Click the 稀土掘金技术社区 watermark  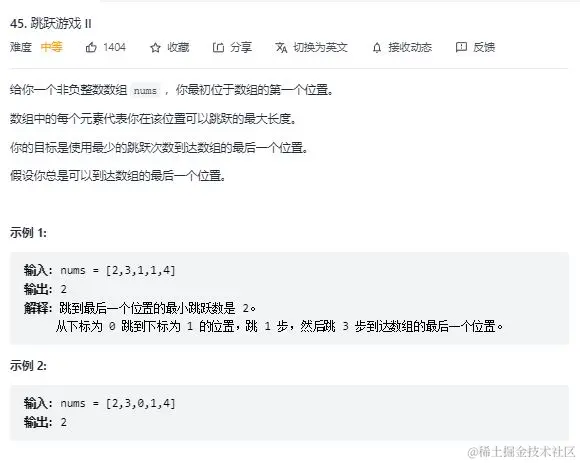[522, 452]
